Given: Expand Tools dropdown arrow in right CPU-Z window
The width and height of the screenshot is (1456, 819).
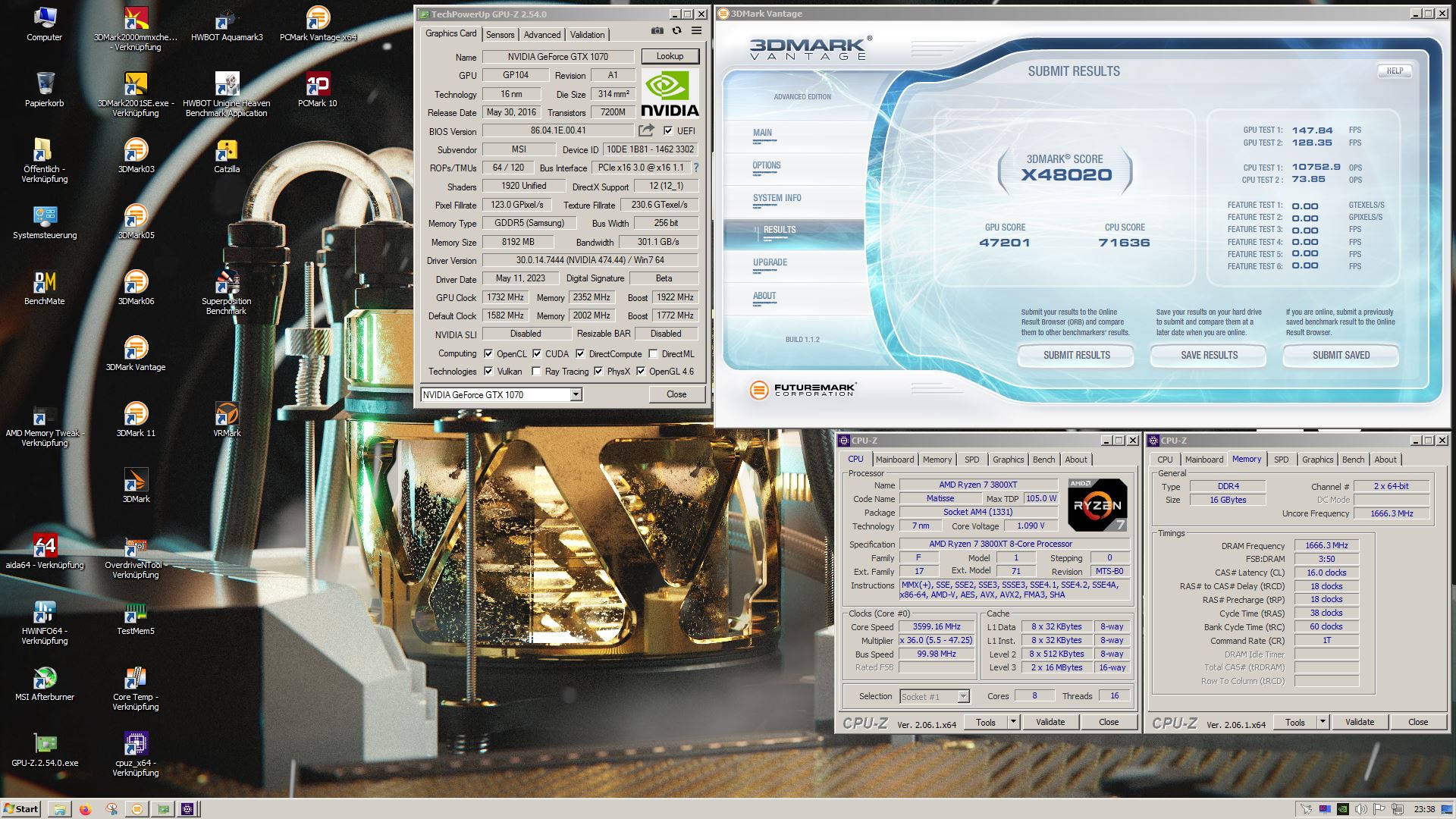Looking at the screenshot, I should pos(1323,722).
